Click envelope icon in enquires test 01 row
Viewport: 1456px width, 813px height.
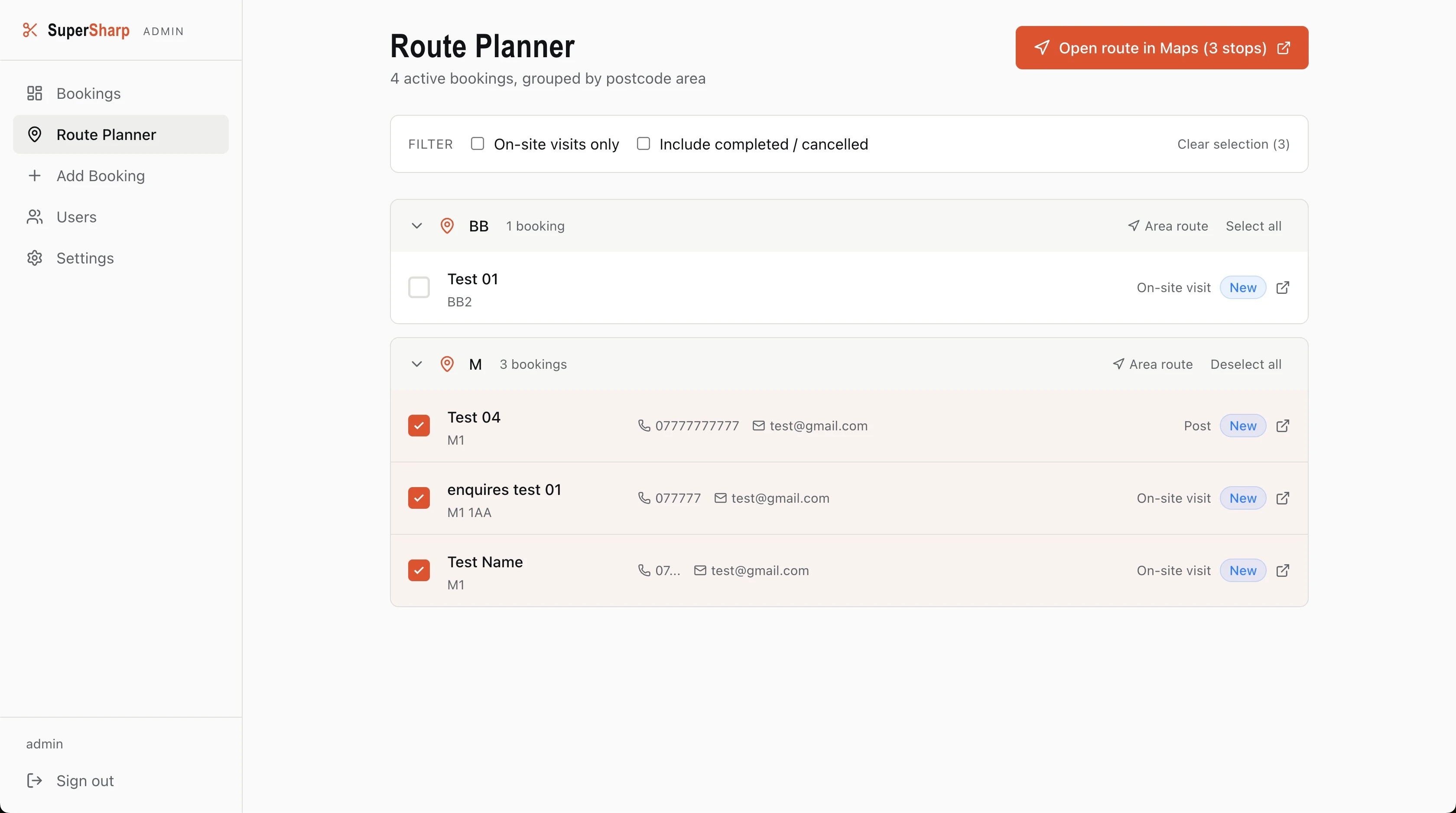(720, 498)
